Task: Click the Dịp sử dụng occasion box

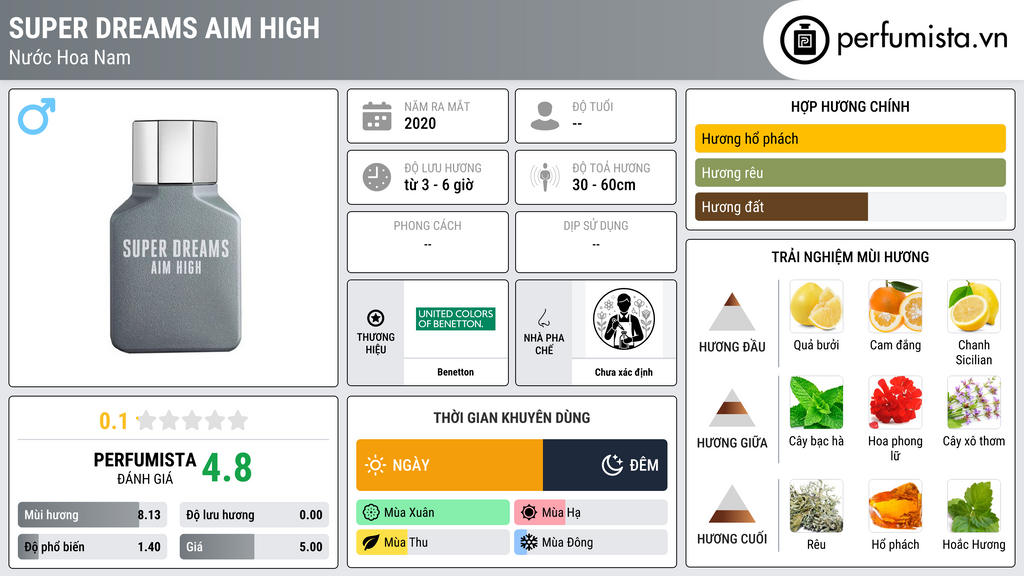Action: tap(596, 242)
